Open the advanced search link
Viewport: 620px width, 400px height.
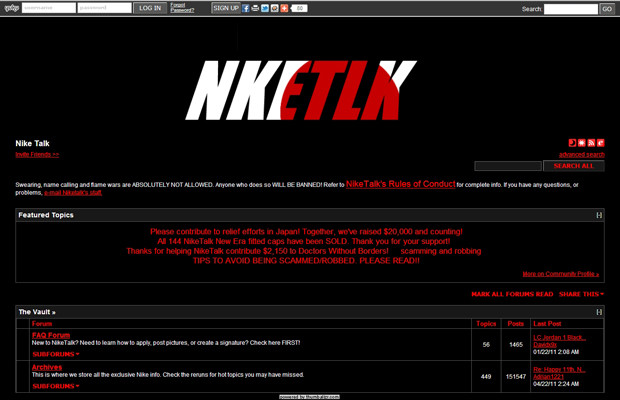[581, 155]
